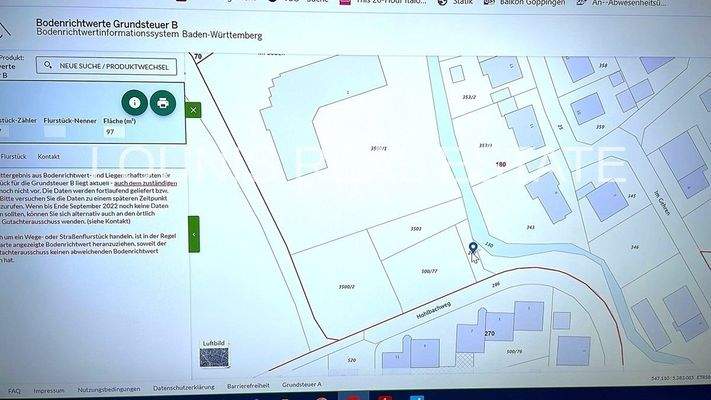
Task: Open the Impressum footer link
Action: point(49,390)
